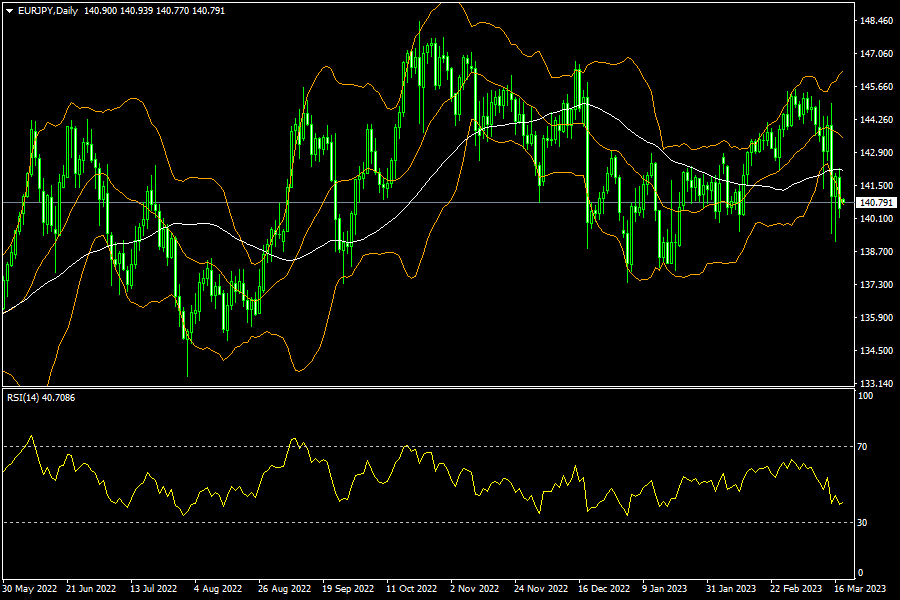The height and width of the screenshot is (600, 900).
Task: Click the 16 Mar 2023 date label
Action: point(860,589)
